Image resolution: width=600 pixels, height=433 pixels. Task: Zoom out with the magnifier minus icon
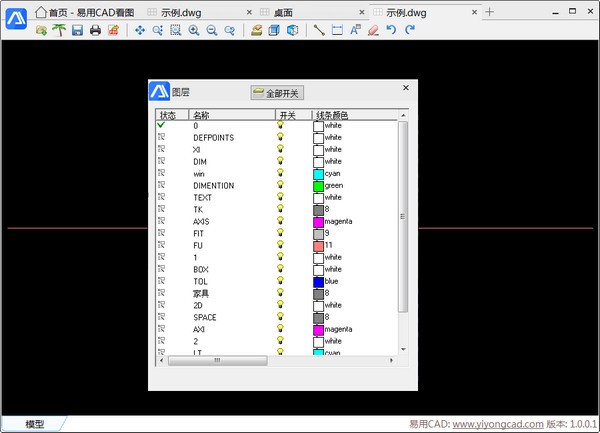pos(211,31)
